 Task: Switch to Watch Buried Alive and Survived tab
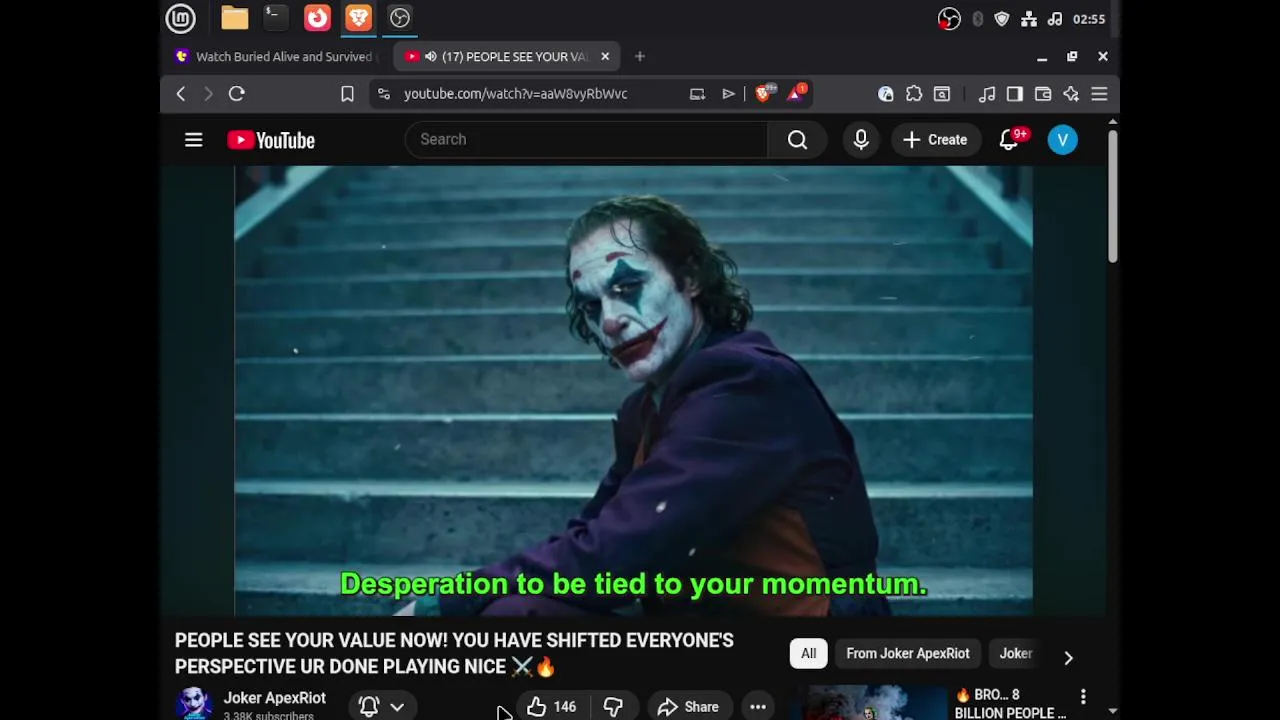click(x=278, y=57)
